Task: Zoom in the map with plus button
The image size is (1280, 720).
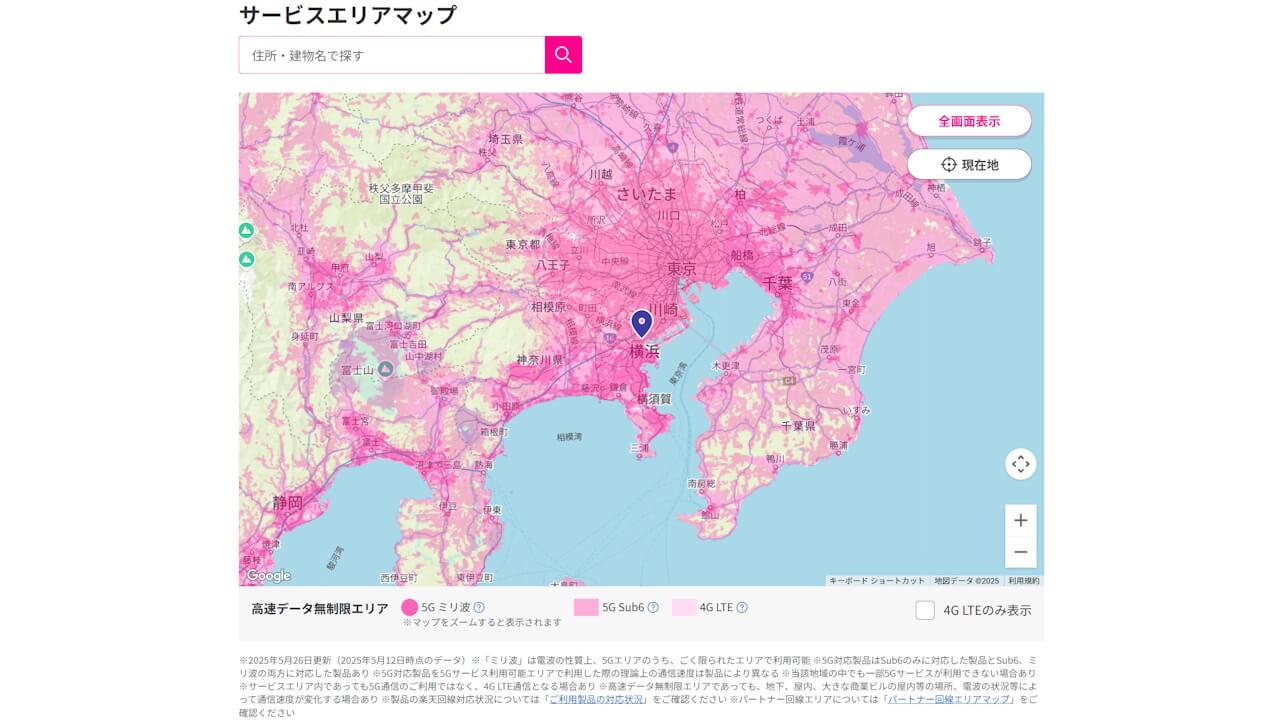Action: [x=1020, y=520]
